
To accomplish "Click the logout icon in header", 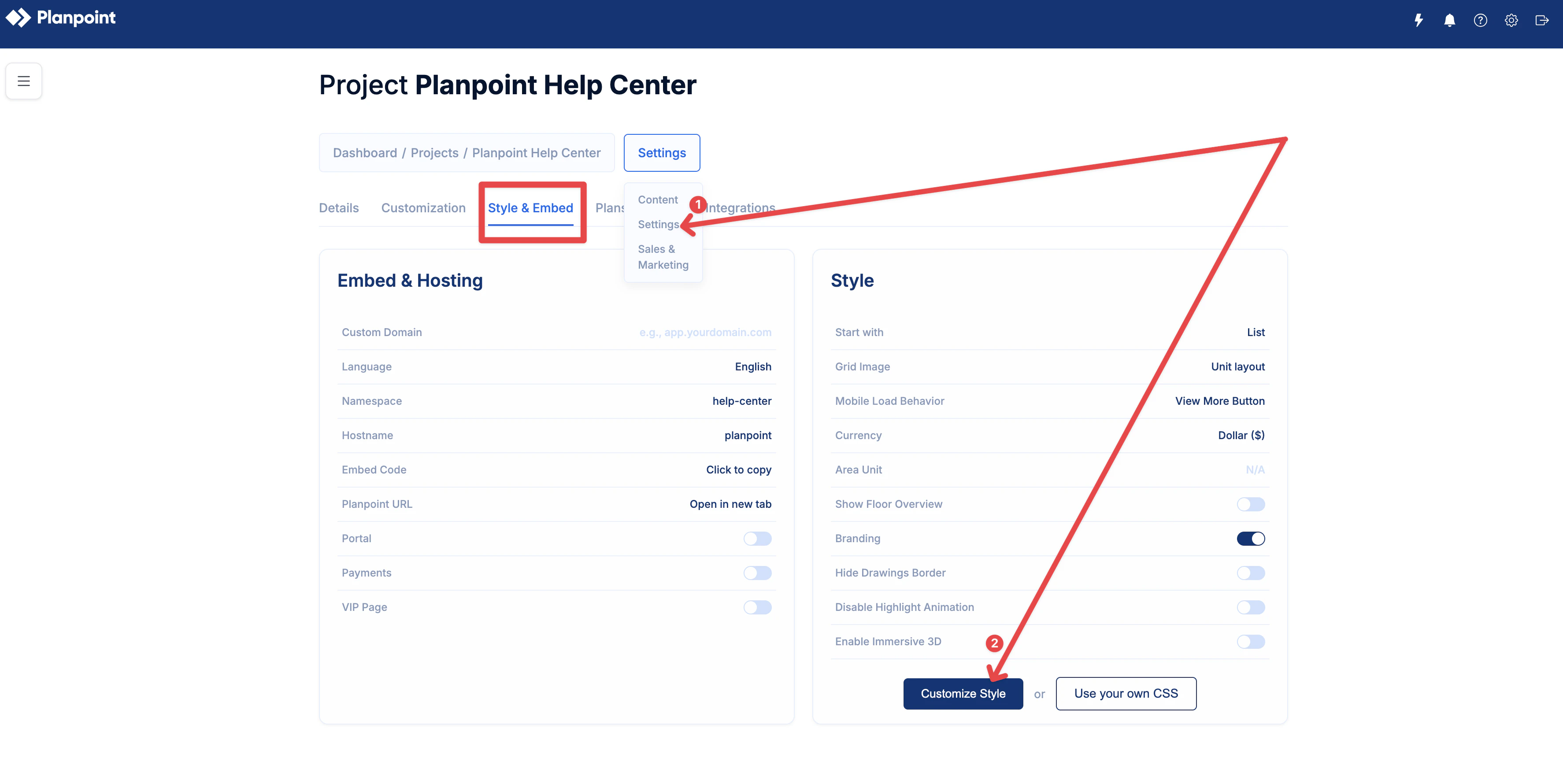I will [x=1542, y=21].
